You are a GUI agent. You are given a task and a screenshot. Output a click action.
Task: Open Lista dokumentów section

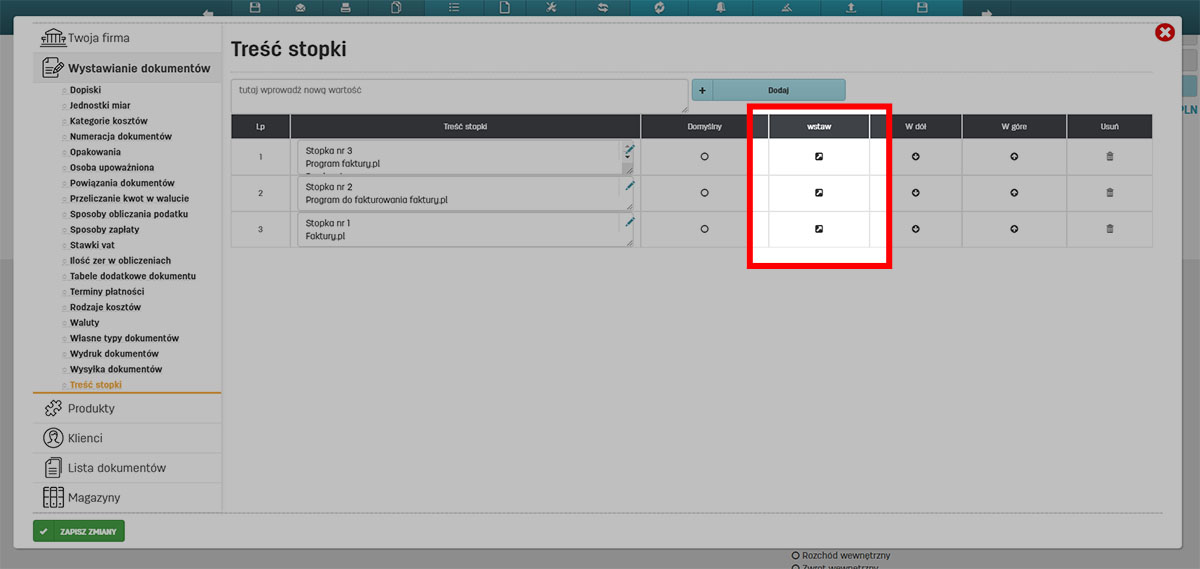pos(116,468)
